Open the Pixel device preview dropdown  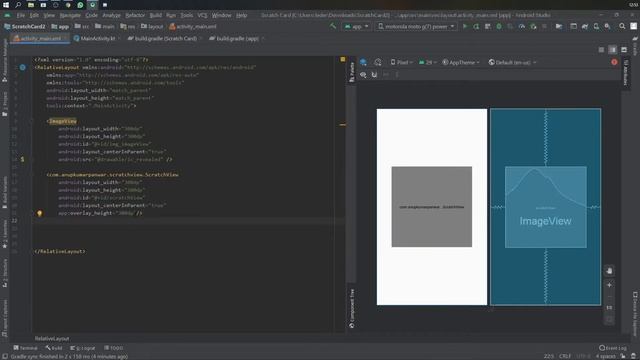point(402,62)
